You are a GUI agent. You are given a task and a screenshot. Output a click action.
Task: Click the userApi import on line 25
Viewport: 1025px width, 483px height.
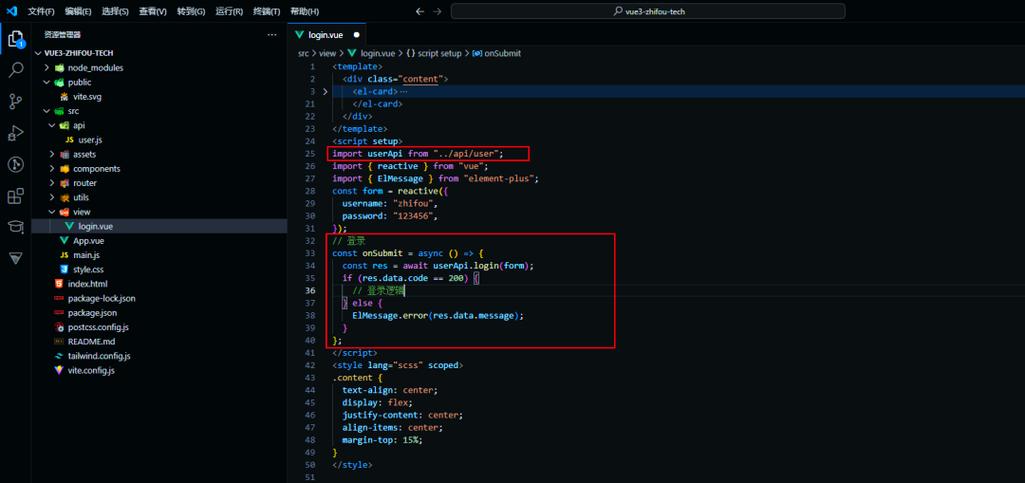(x=384, y=154)
